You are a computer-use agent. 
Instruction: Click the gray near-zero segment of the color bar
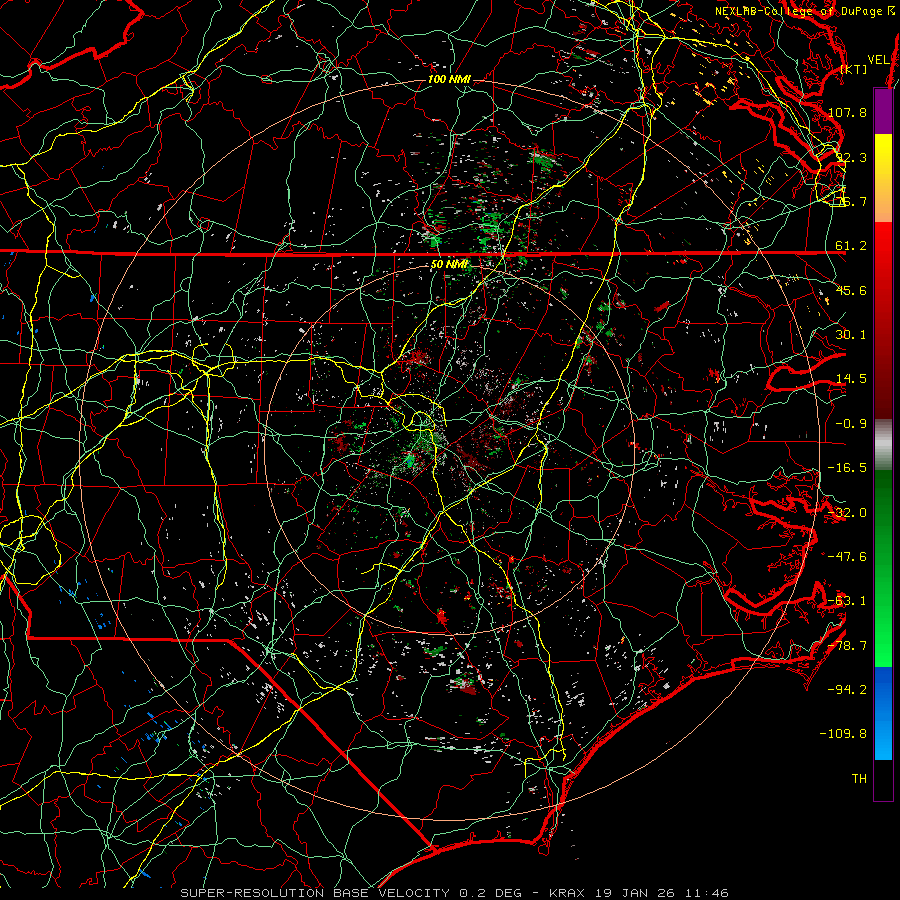[x=883, y=445]
